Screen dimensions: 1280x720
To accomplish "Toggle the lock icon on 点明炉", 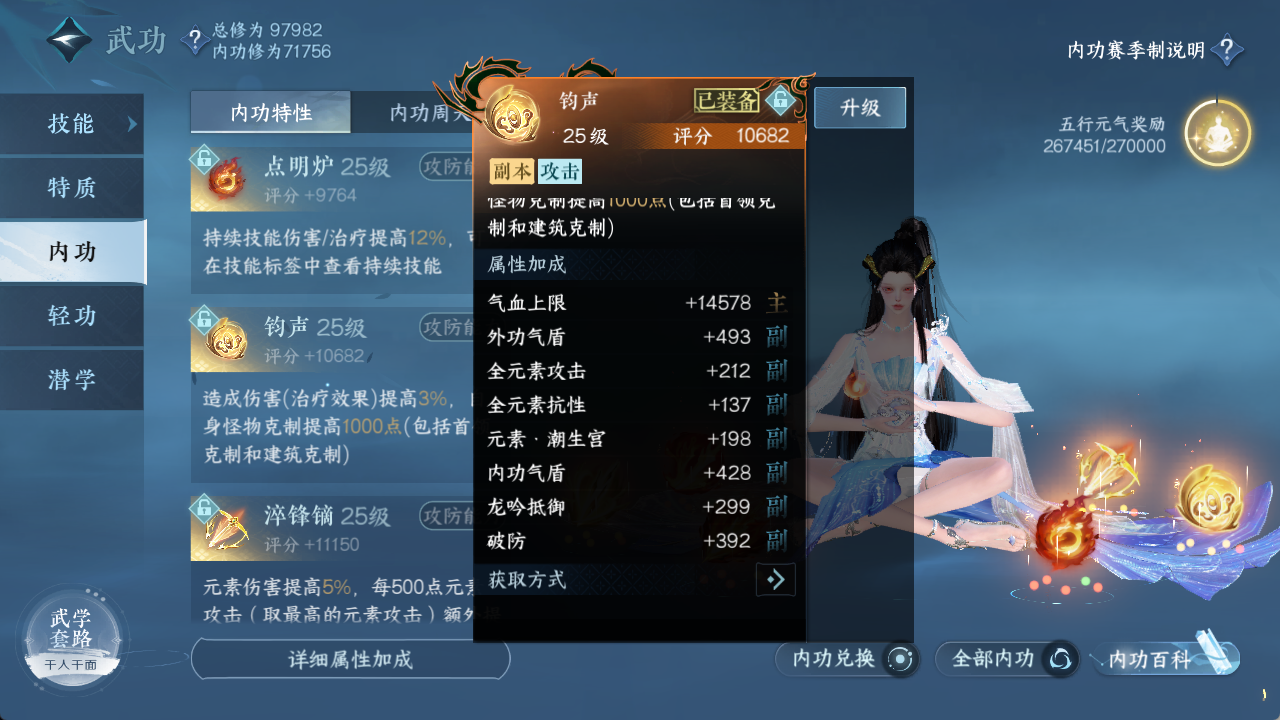I will (203, 158).
